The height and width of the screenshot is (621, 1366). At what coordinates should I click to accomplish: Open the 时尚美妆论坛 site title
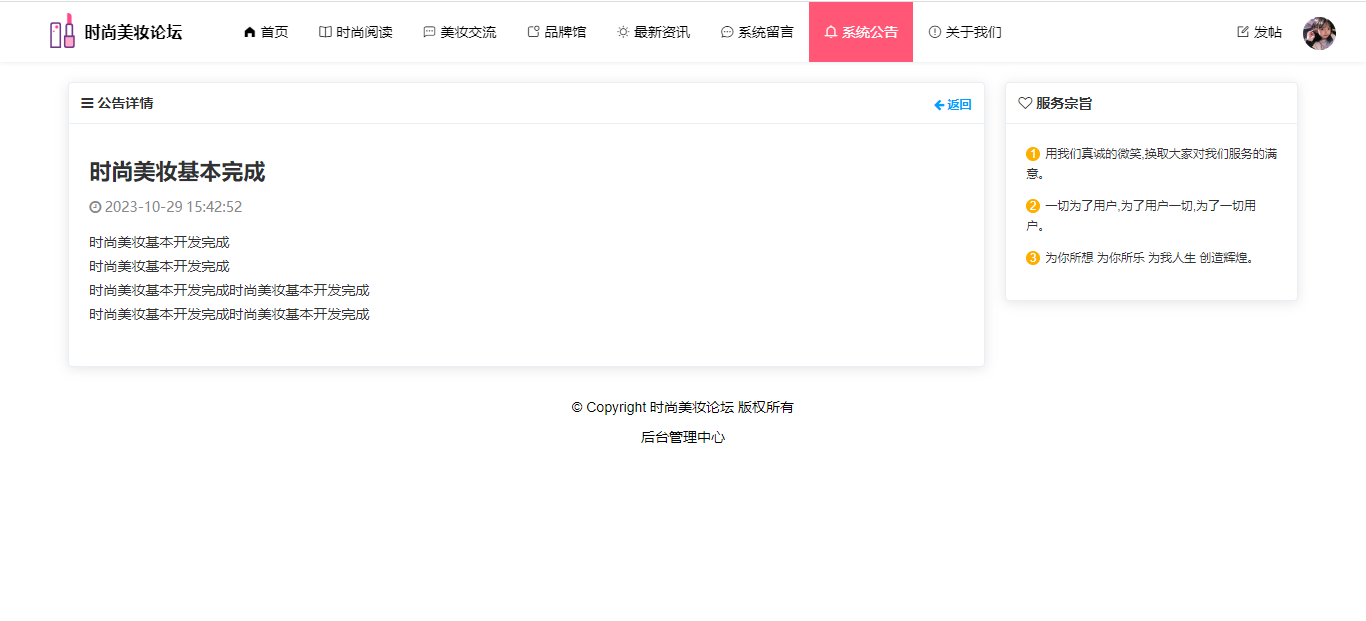[133, 32]
